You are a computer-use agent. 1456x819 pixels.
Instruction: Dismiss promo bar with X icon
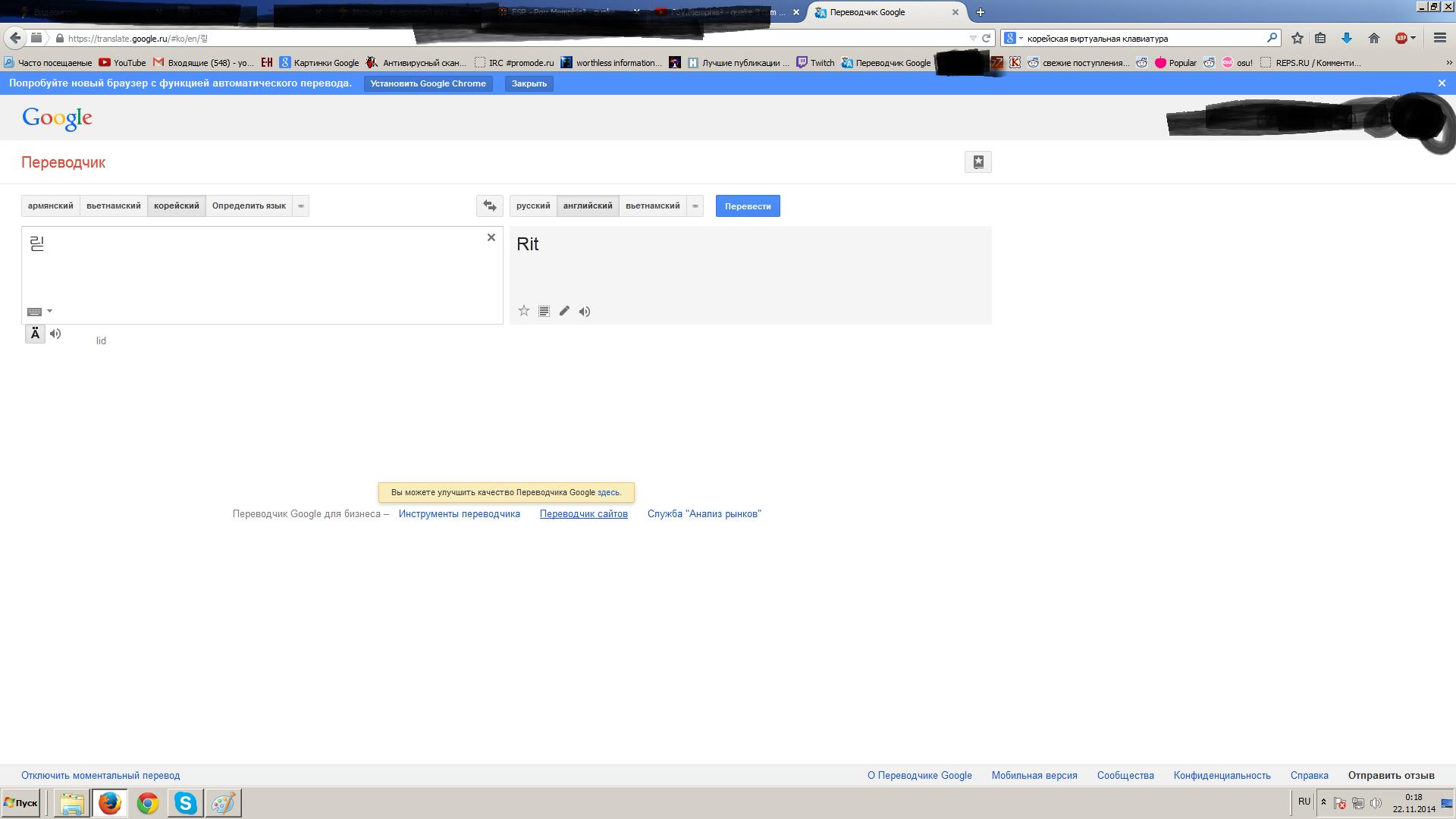pyautogui.click(x=1442, y=83)
